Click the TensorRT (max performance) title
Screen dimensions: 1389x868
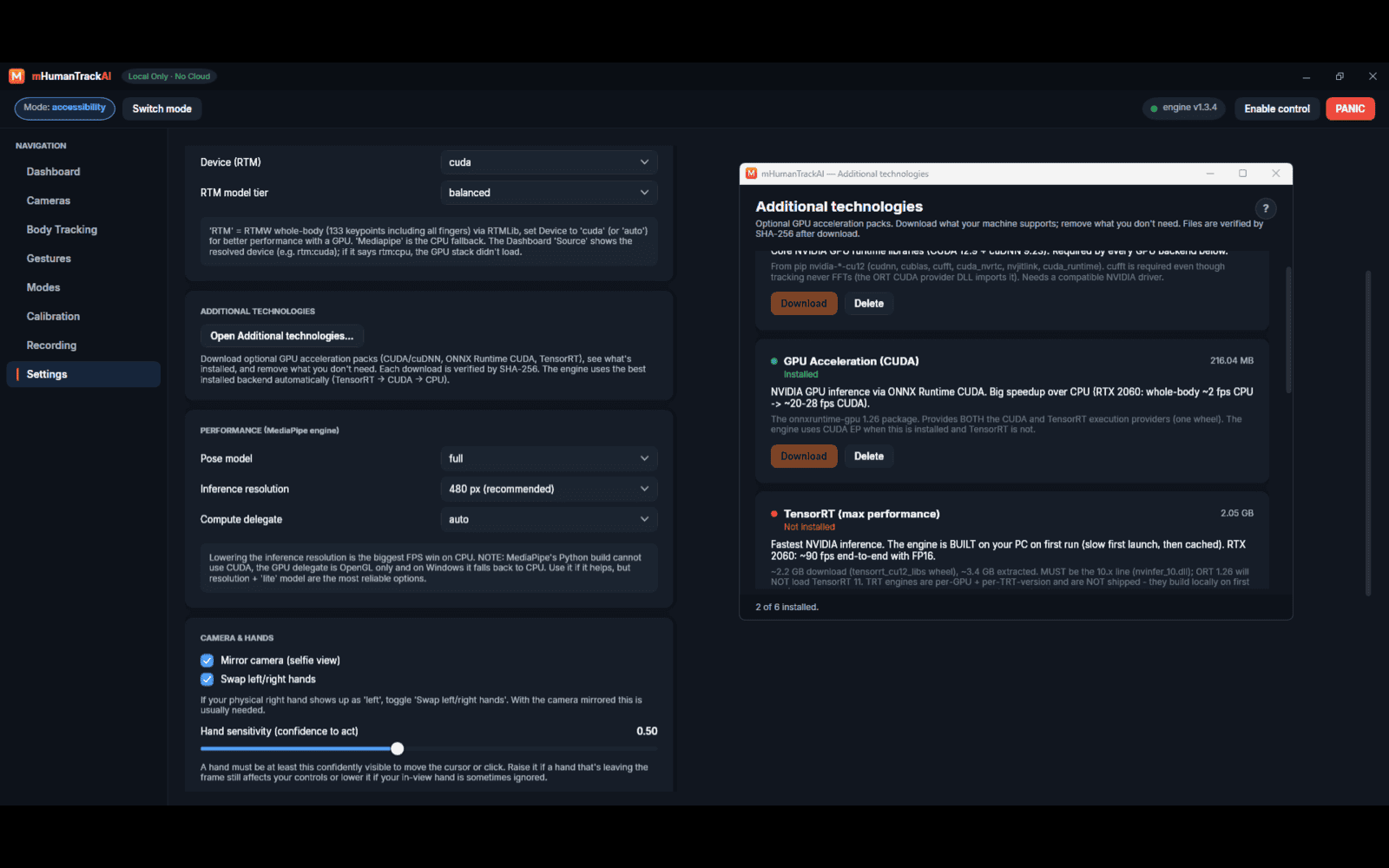(x=861, y=514)
